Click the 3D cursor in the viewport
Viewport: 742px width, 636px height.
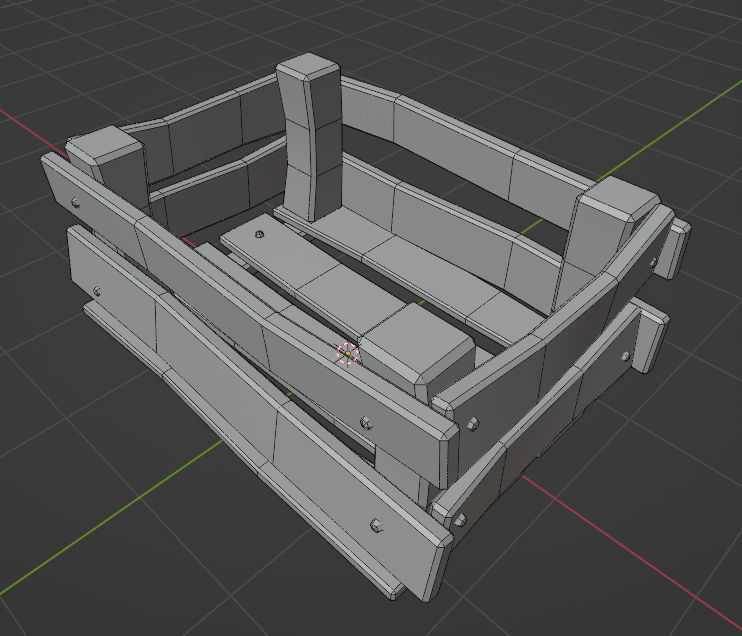[x=348, y=353]
